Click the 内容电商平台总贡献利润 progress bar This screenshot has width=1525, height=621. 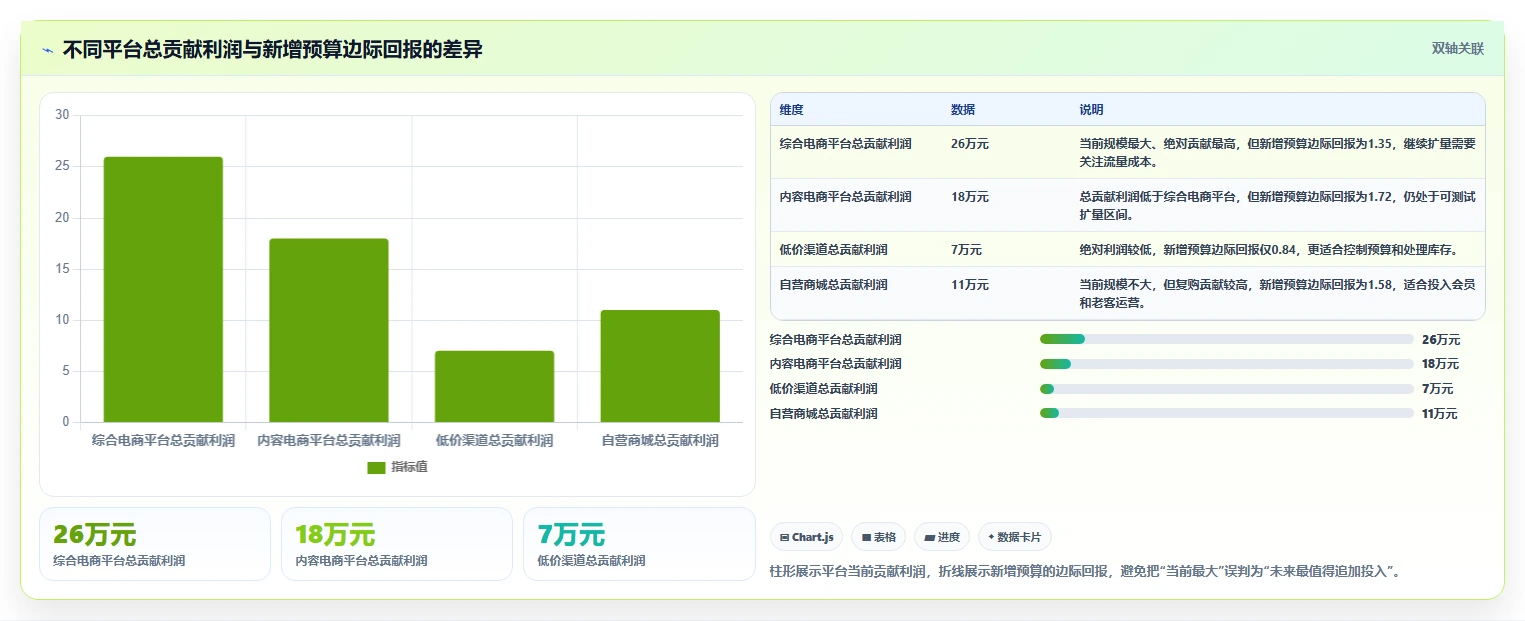click(1226, 364)
